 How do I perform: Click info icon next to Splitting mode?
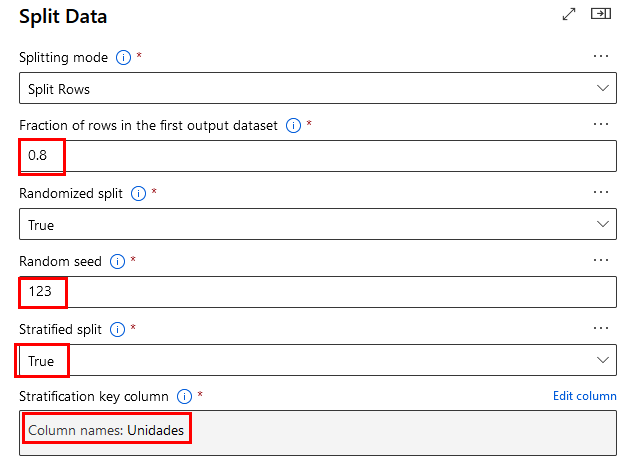(124, 57)
